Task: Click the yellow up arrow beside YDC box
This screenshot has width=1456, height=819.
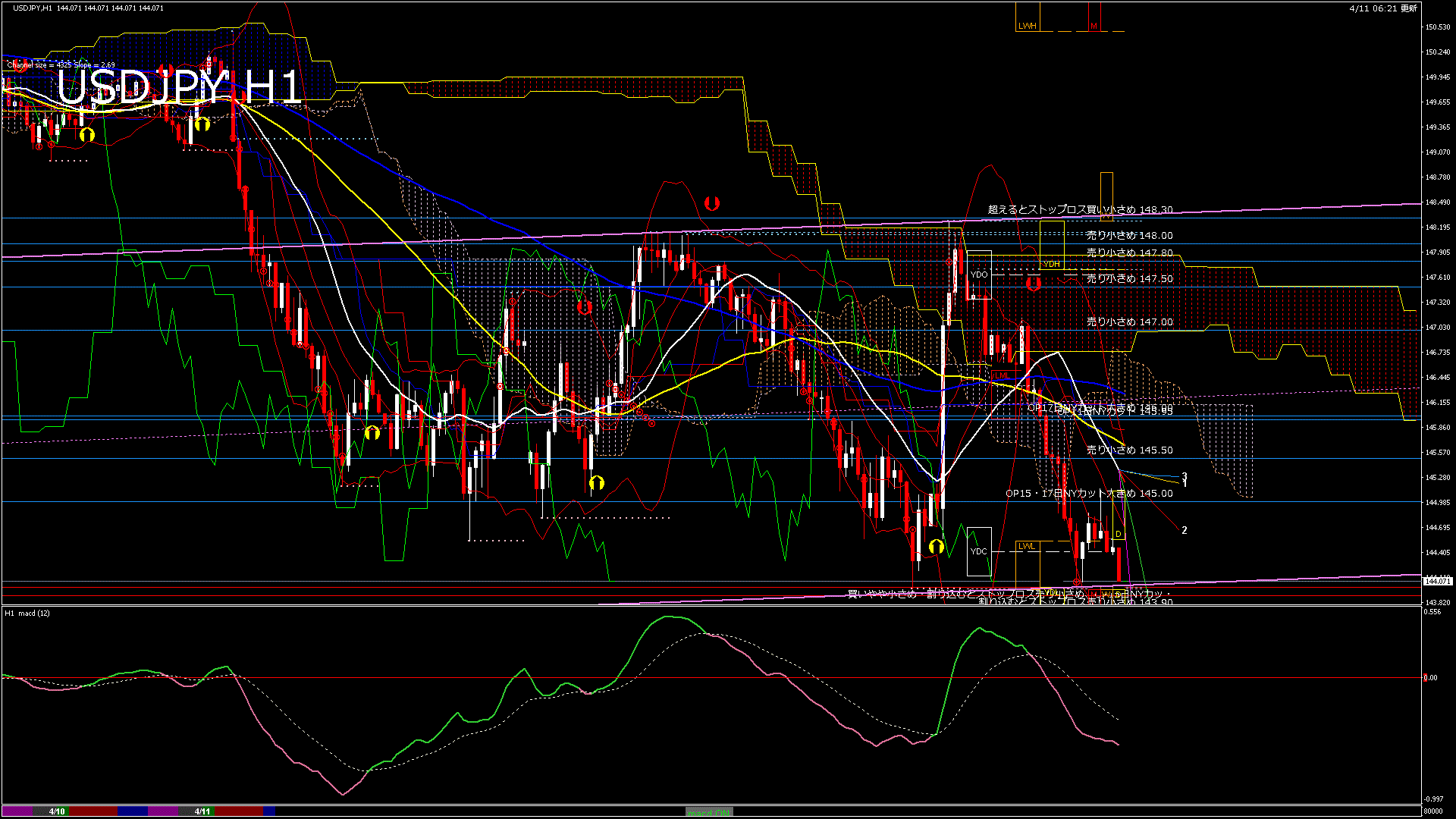Action: point(937,547)
